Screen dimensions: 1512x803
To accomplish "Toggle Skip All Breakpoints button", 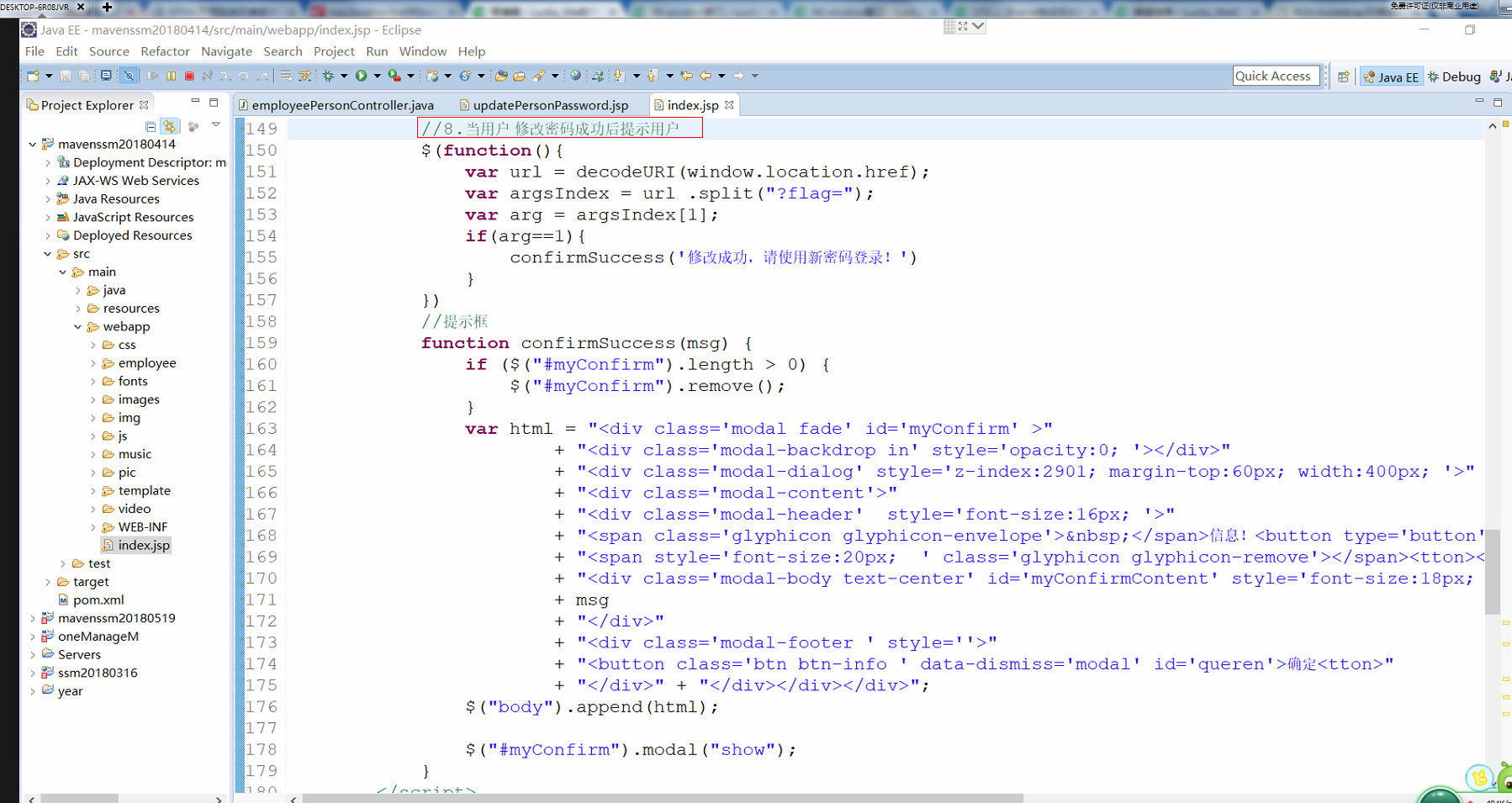I will (129, 76).
